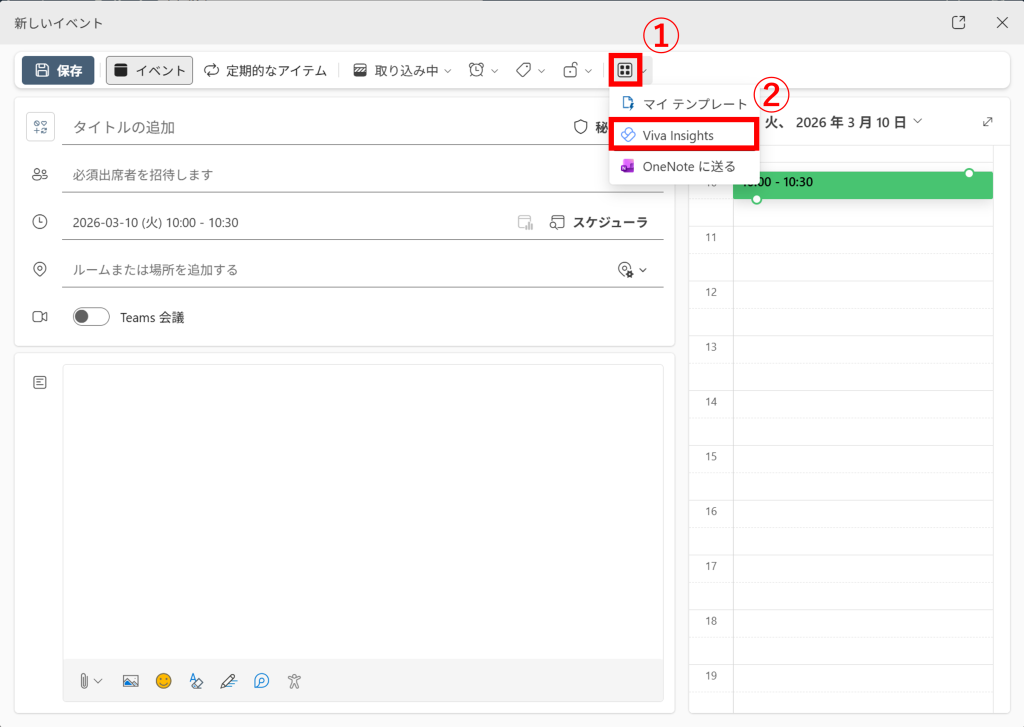Click the pop-out window icon
This screenshot has height=727, width=1024.
point(958,22)
